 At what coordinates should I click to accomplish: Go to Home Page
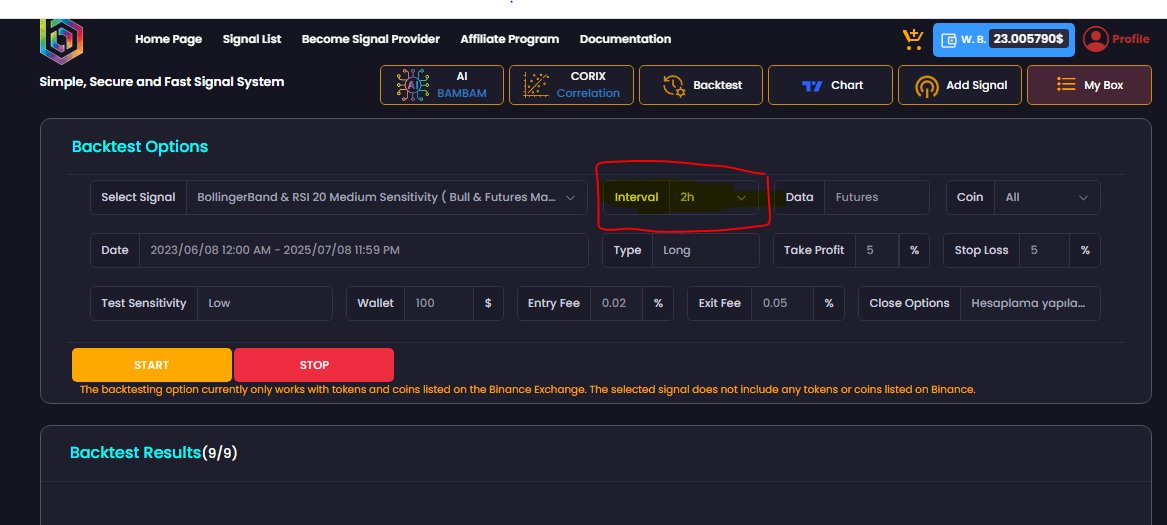168,39
